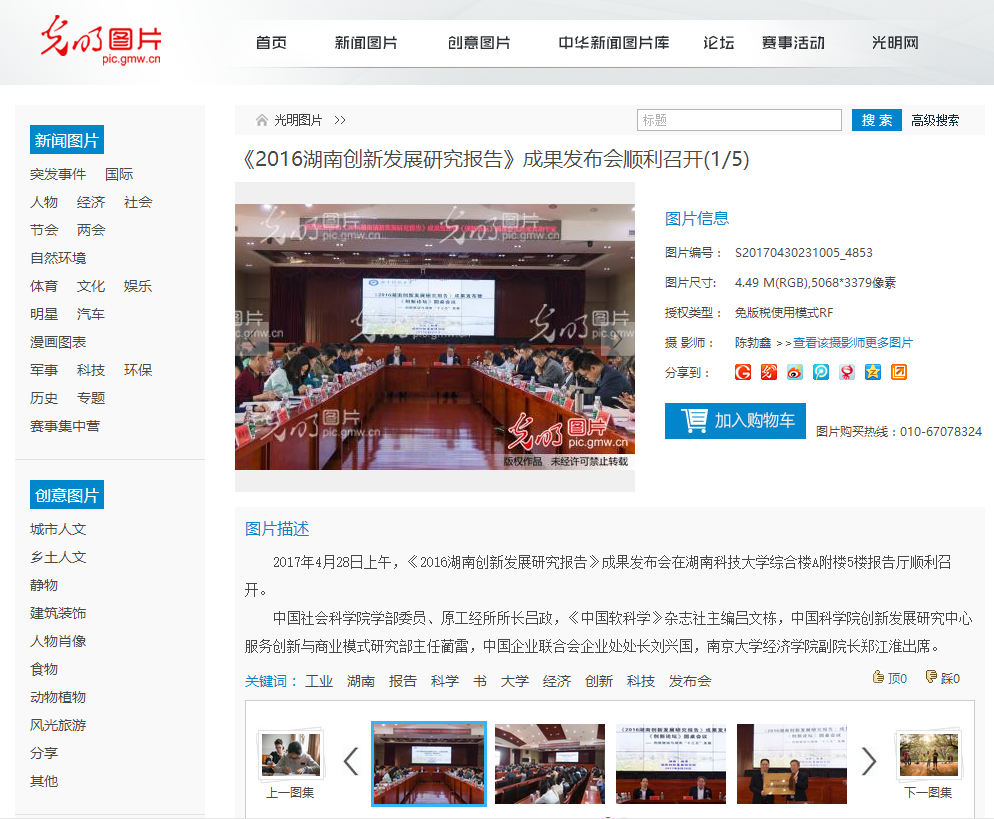Viewport: 994px width, 819px height.
Task: Click the 加入购物车 button
Action: pos(735,421)
